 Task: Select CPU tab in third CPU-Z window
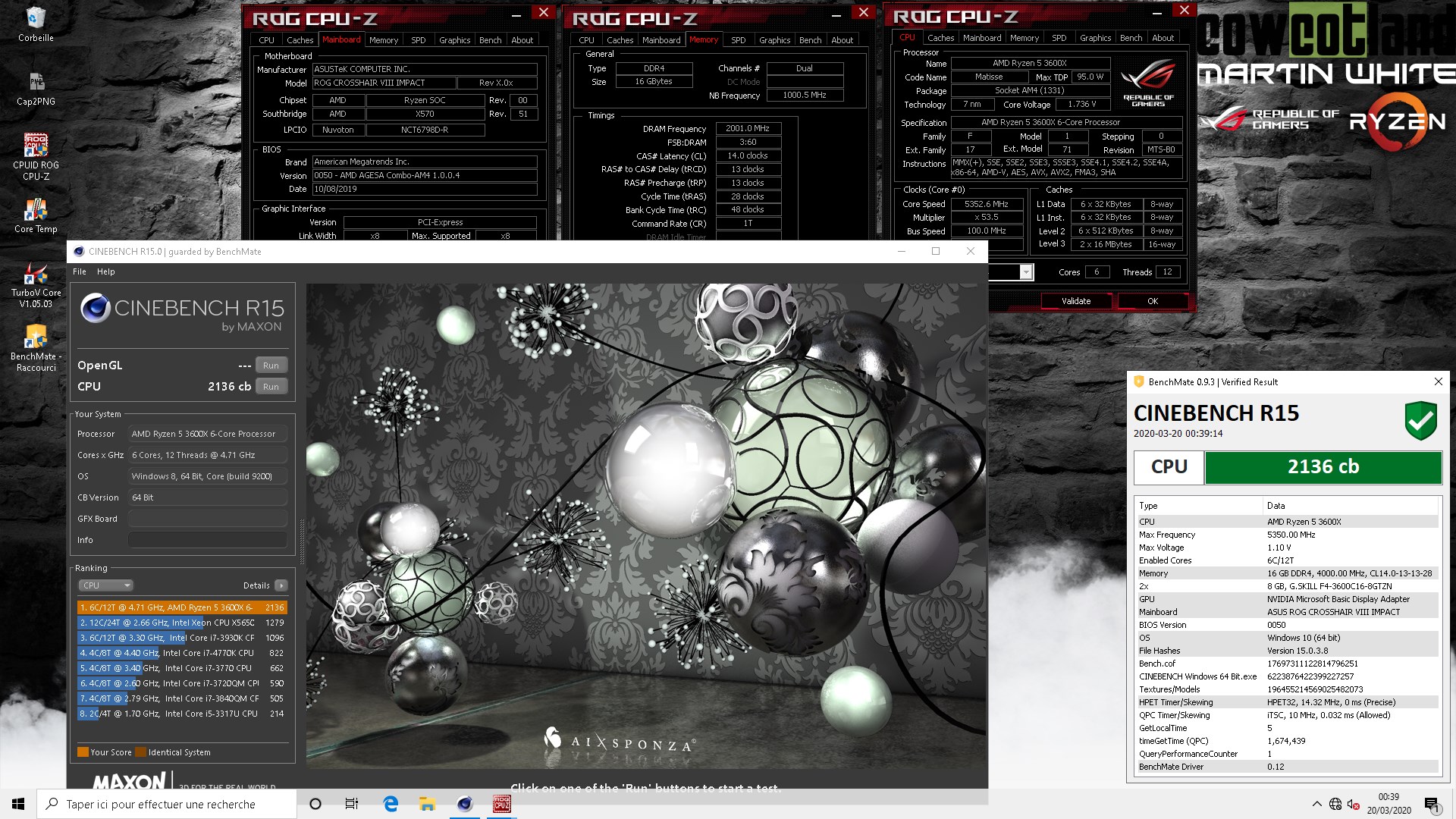(x=907, y=37)
